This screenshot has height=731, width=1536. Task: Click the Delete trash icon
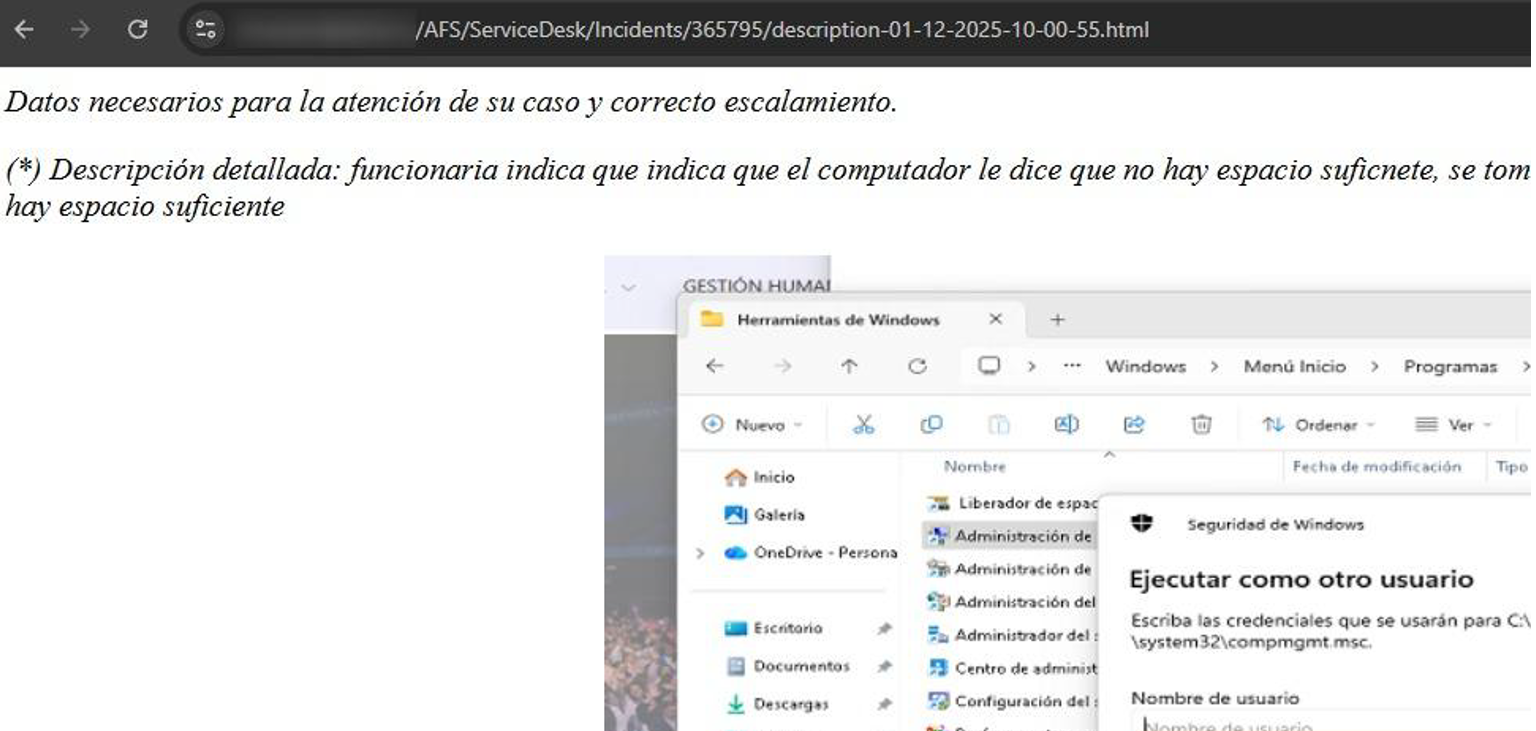(1201, 425)
